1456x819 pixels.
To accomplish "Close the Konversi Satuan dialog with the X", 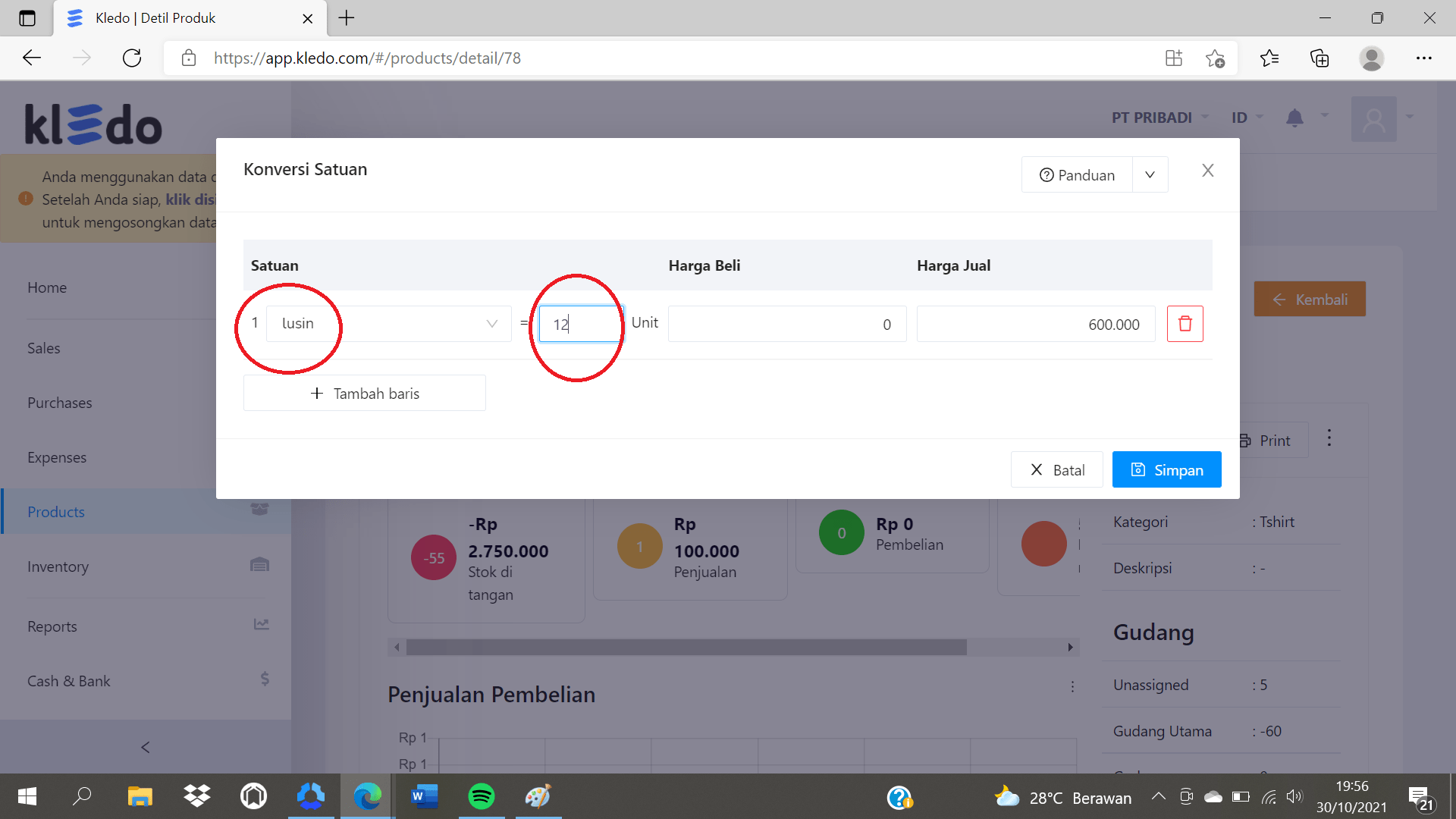I will [x=1207, y=171].
